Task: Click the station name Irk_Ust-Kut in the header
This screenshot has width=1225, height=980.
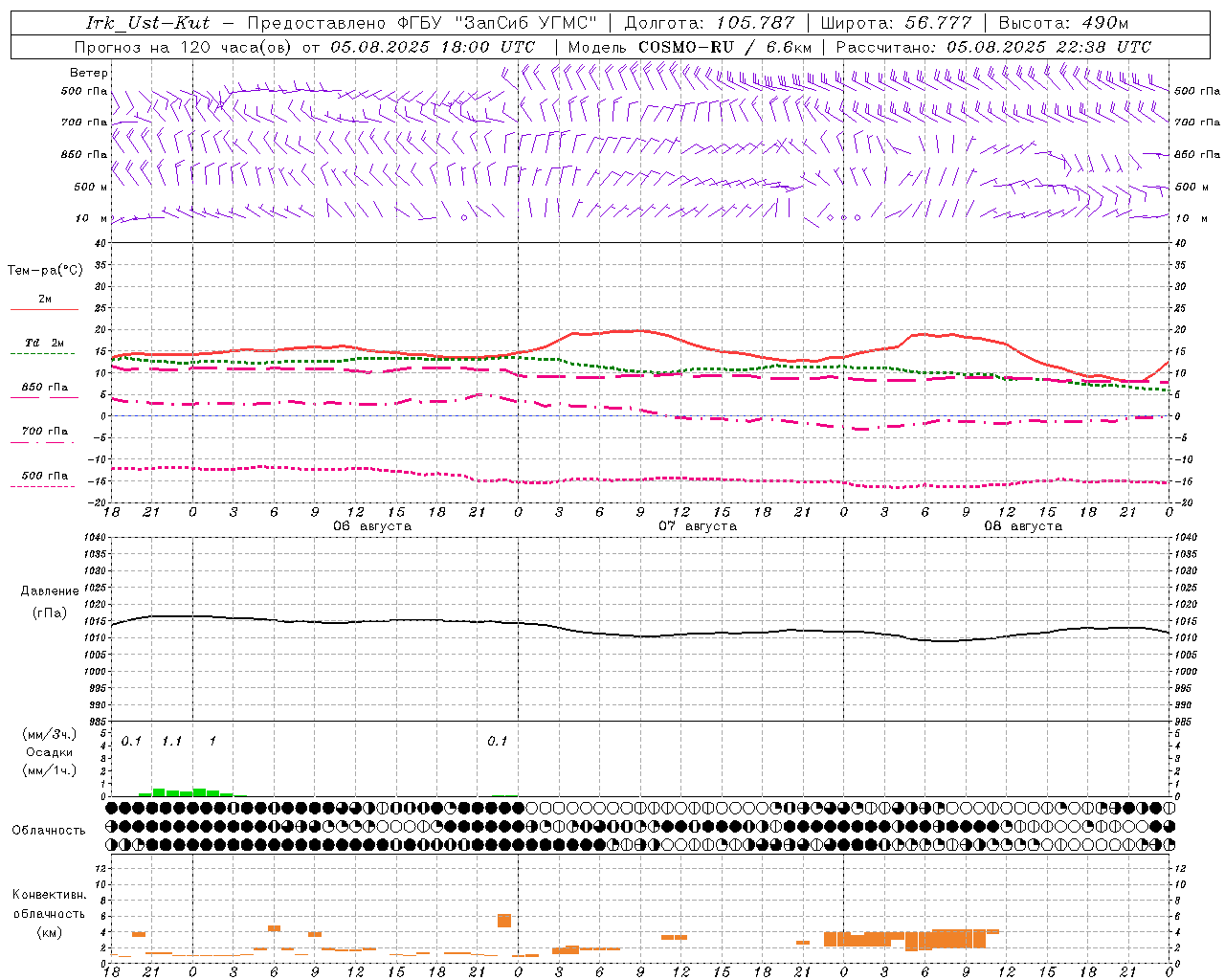Action: [x=146, y=23]
